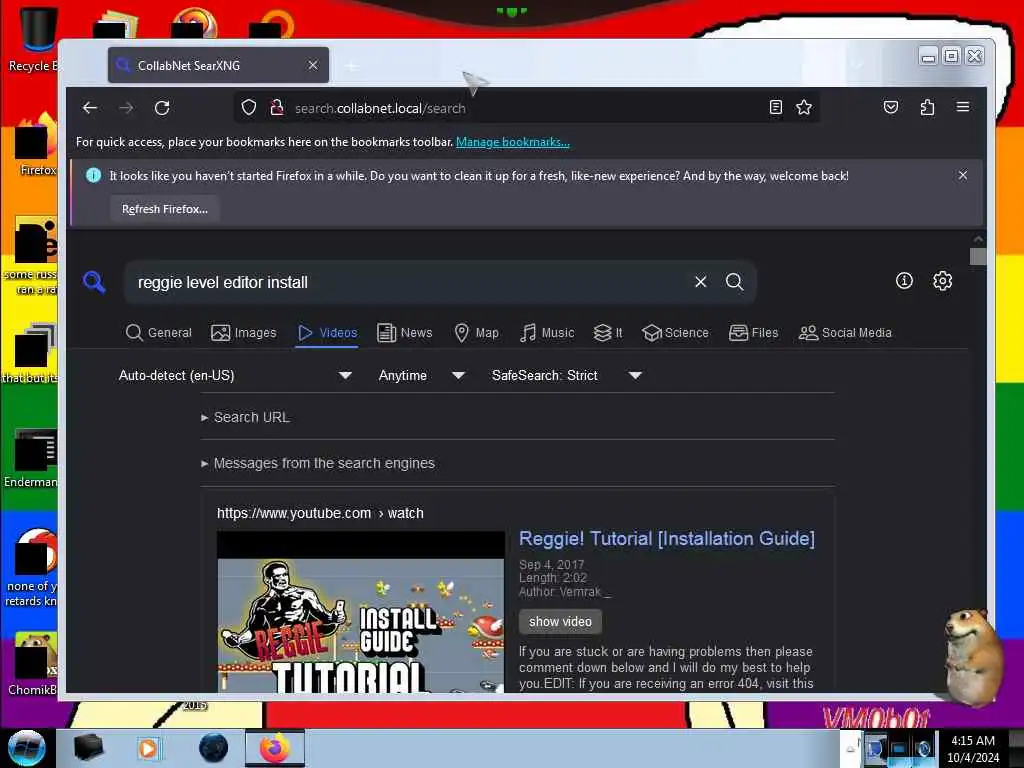Click the page vertical scrollbar thumb
Screen dimensions: 1024x768
(x=978, y=256)
